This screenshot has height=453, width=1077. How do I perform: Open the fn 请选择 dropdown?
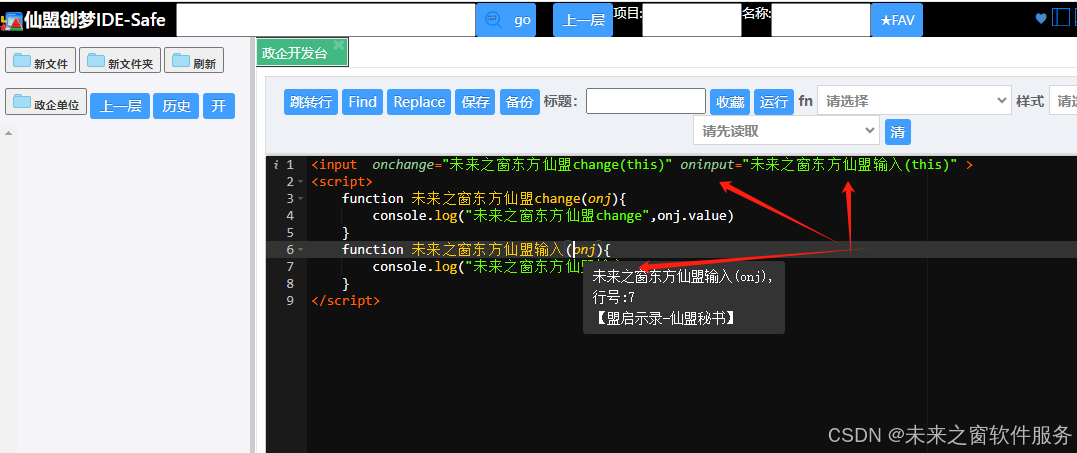coord(914,100)
